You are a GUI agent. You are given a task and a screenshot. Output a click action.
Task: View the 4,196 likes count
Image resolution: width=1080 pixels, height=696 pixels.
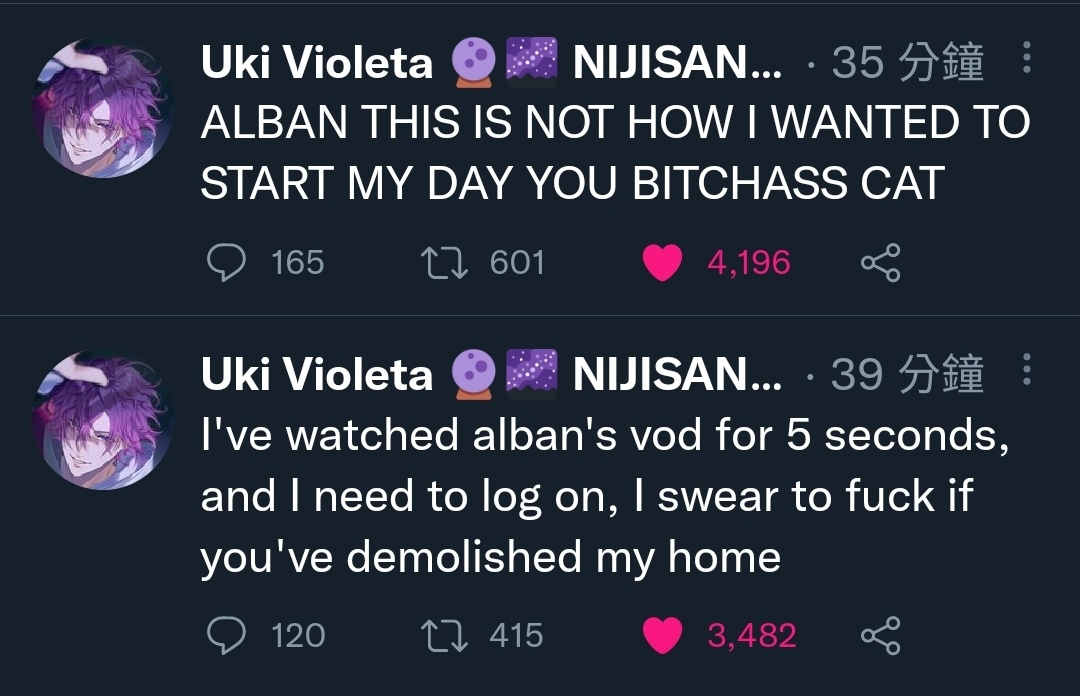pos(749,263)
